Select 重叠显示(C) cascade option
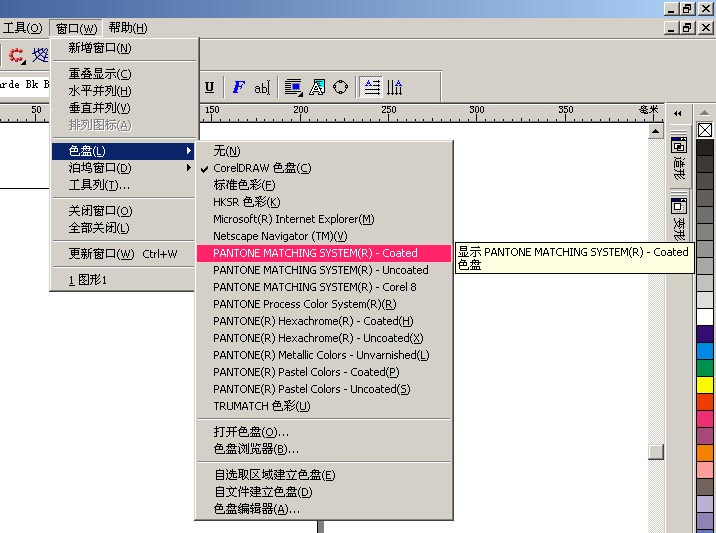Screen dimensions: 716x533 coord(124,74)
